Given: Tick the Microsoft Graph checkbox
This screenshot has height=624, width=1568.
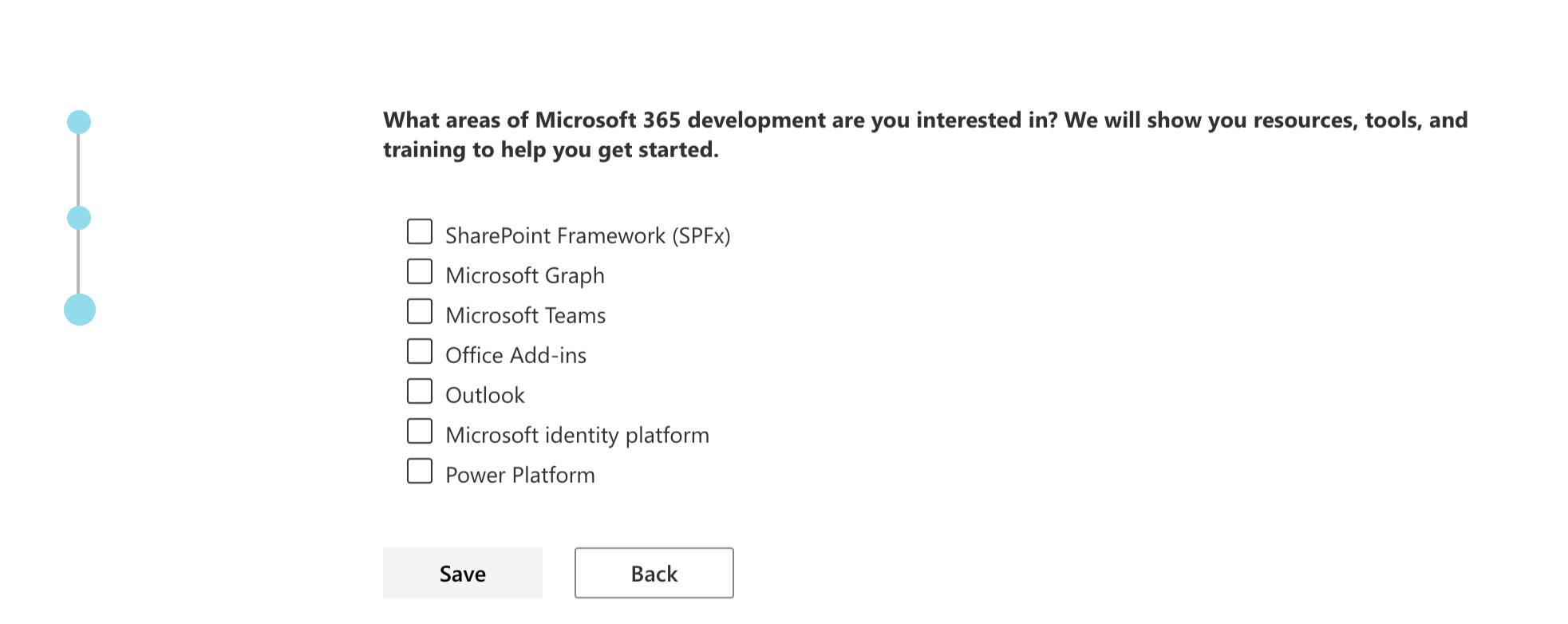Looking at the screenshot, I should [420, 272].
